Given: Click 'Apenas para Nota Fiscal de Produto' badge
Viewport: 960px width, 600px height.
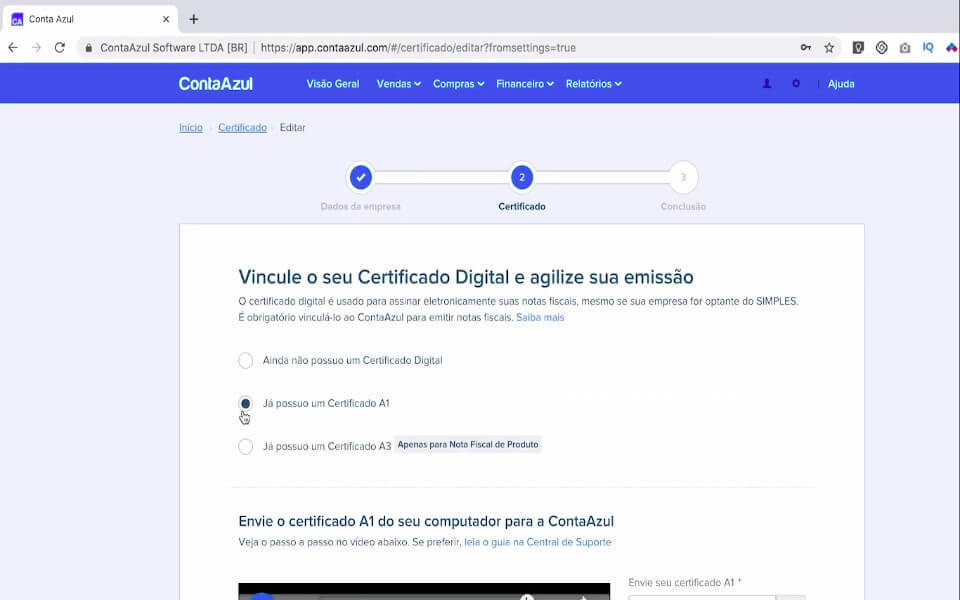Looking at the screenshot, I should 468,444.
